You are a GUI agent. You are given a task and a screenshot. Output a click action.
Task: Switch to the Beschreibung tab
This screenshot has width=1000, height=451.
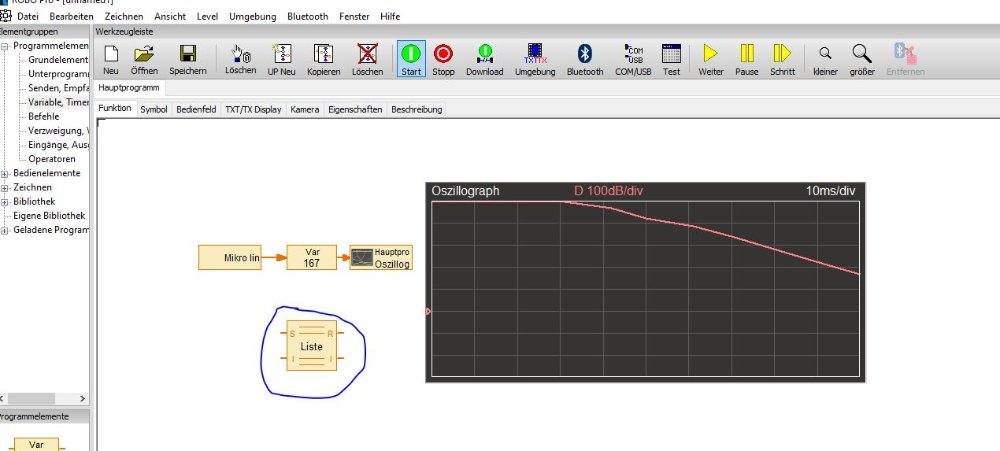coord(416,109)
